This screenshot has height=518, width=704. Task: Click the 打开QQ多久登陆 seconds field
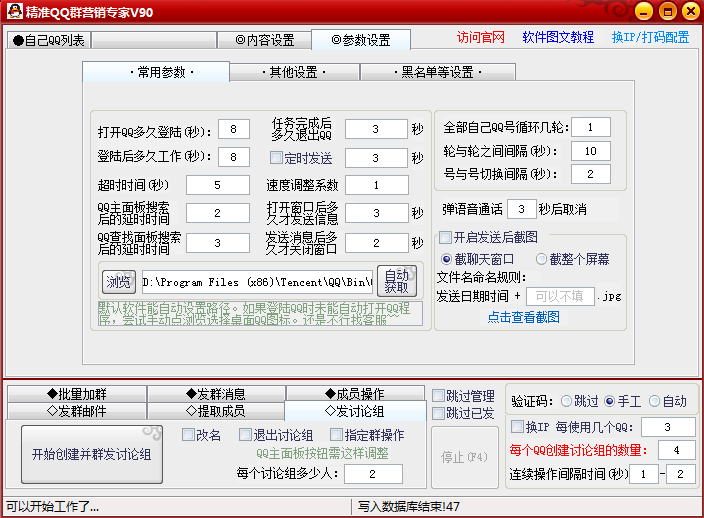coord(234,129)
